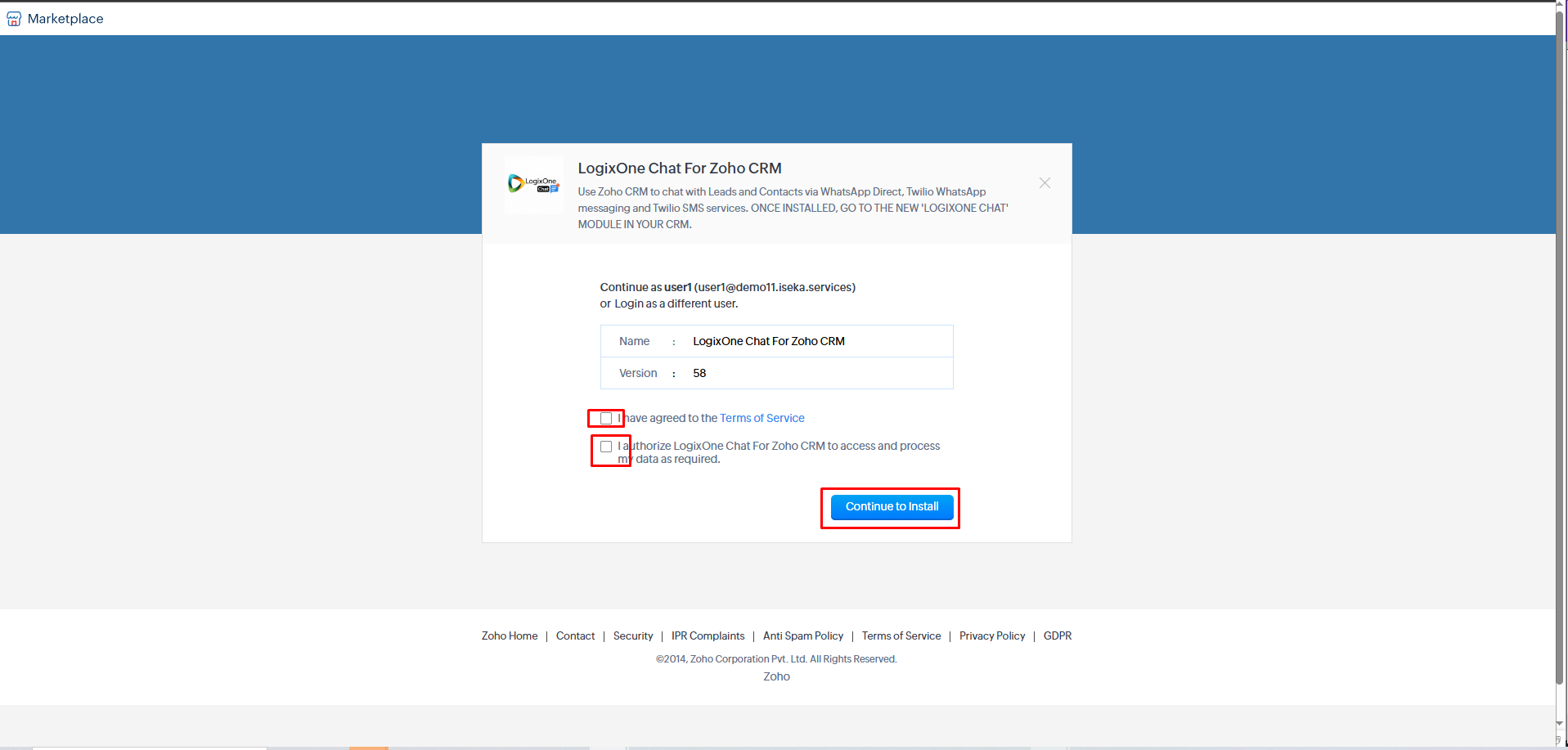
Task: Close the LogixOne install dialog
Action: pyautogui.click(x=1045, y=183)
